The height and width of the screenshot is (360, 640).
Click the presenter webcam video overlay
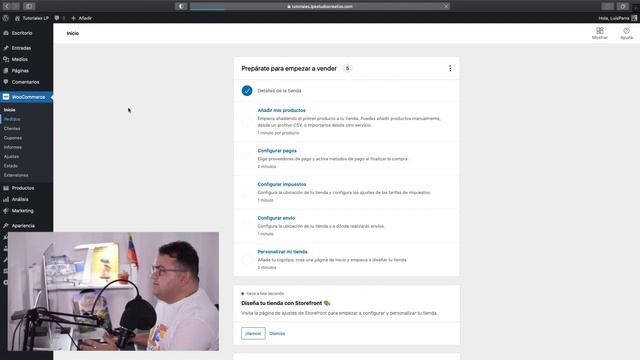[113, 291]
